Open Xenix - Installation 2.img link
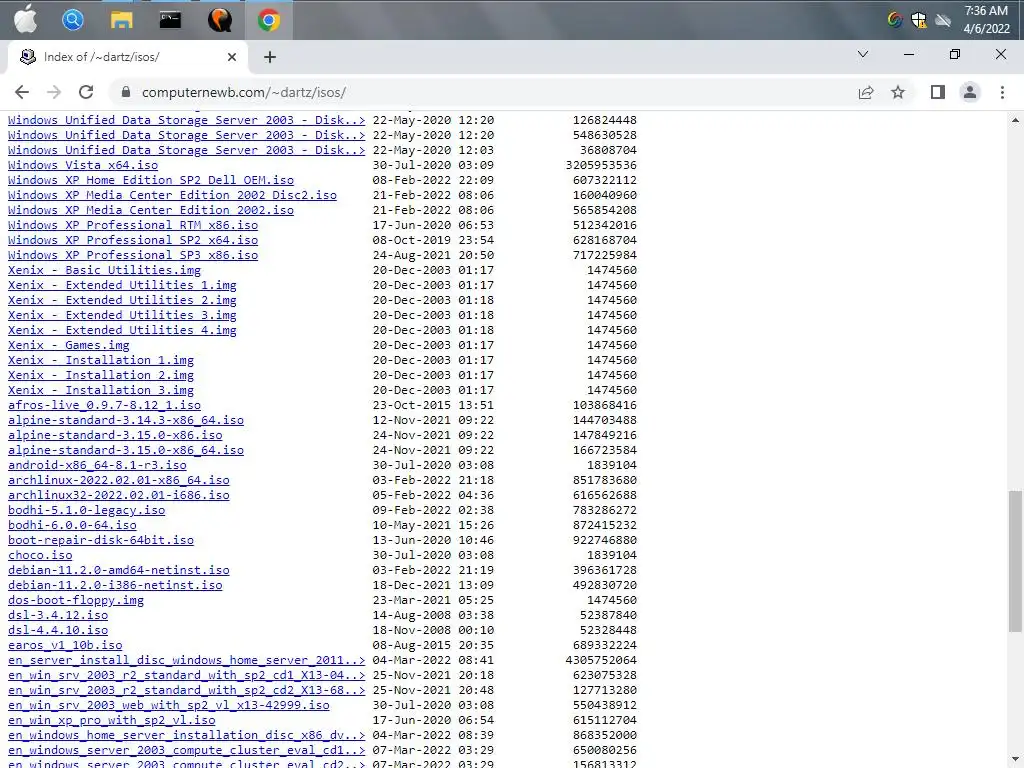The height and width of the screenshot is (768, 1024). coord(101,376)
